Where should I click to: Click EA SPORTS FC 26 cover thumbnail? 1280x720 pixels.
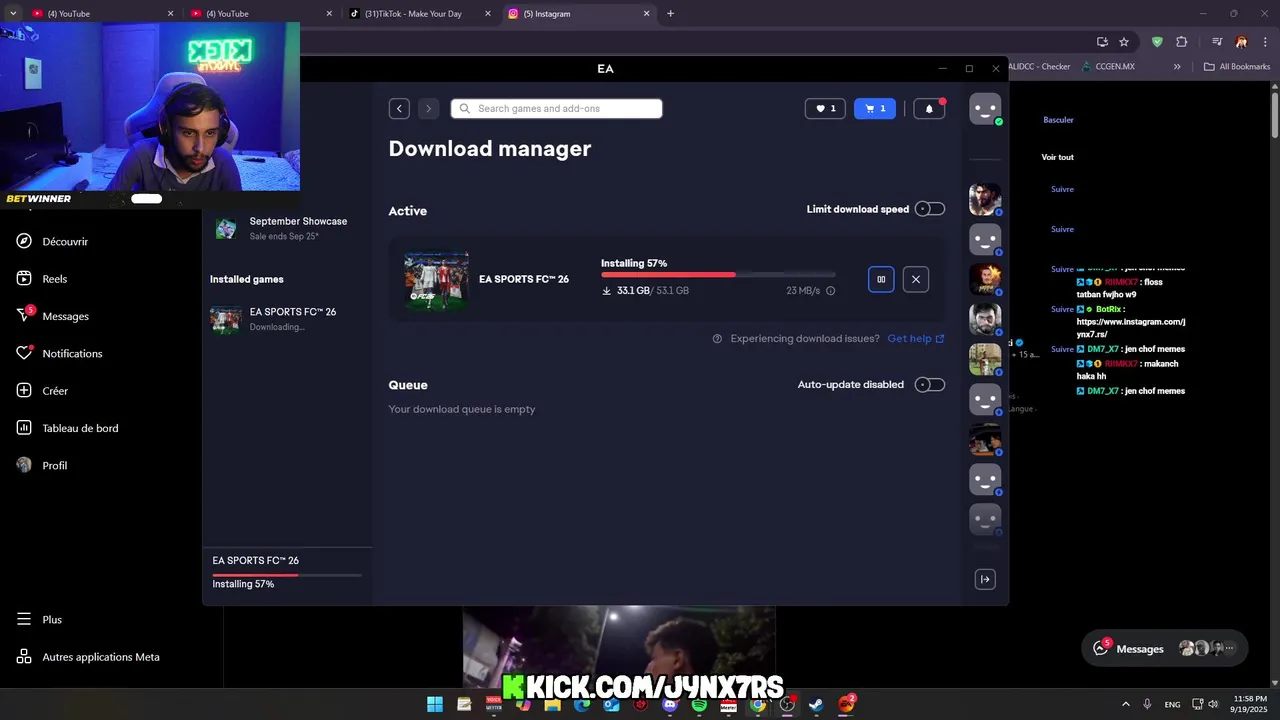pos(436,280)
